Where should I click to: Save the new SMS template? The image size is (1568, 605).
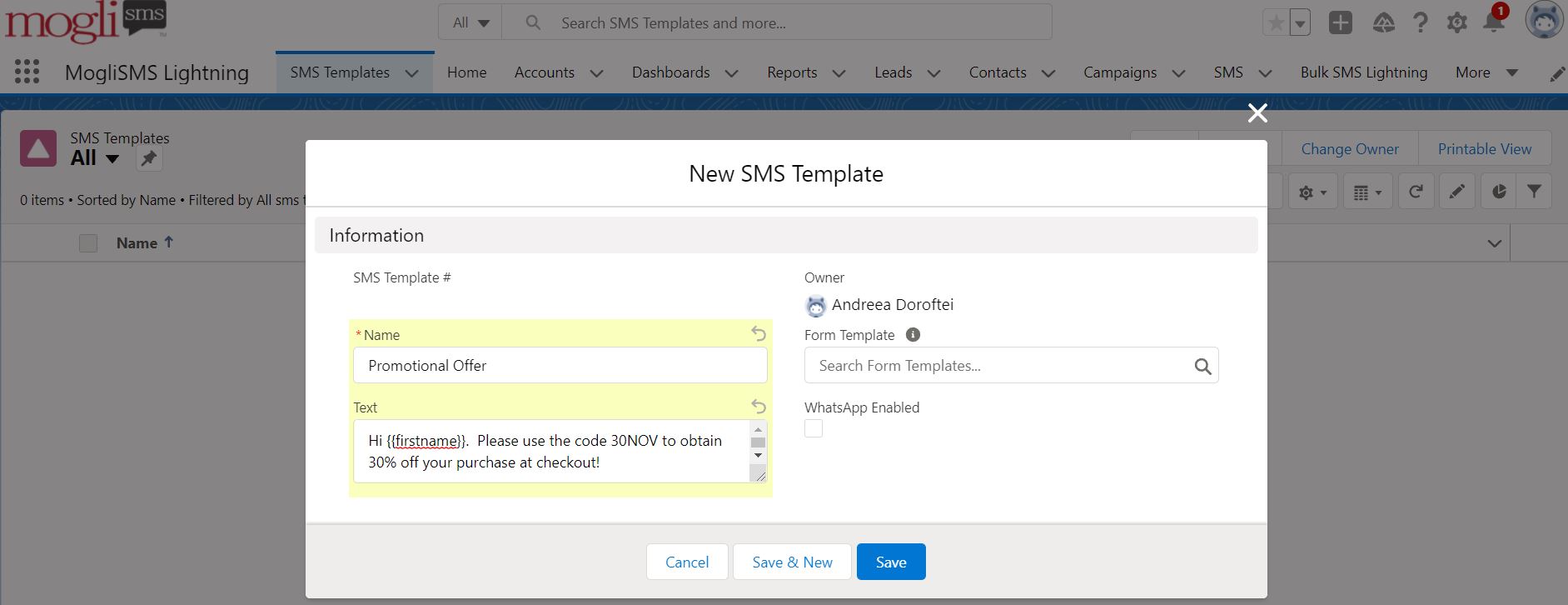point(891,562)
